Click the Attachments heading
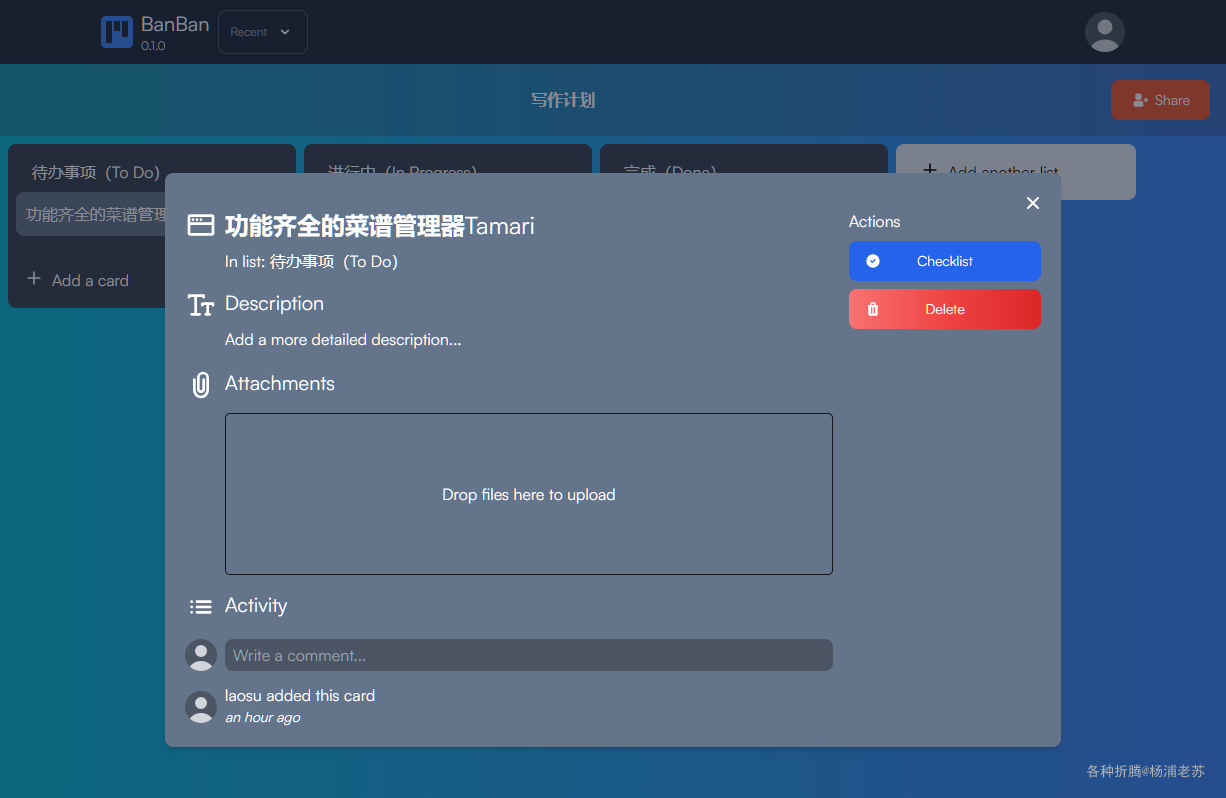 coord(280,384)
